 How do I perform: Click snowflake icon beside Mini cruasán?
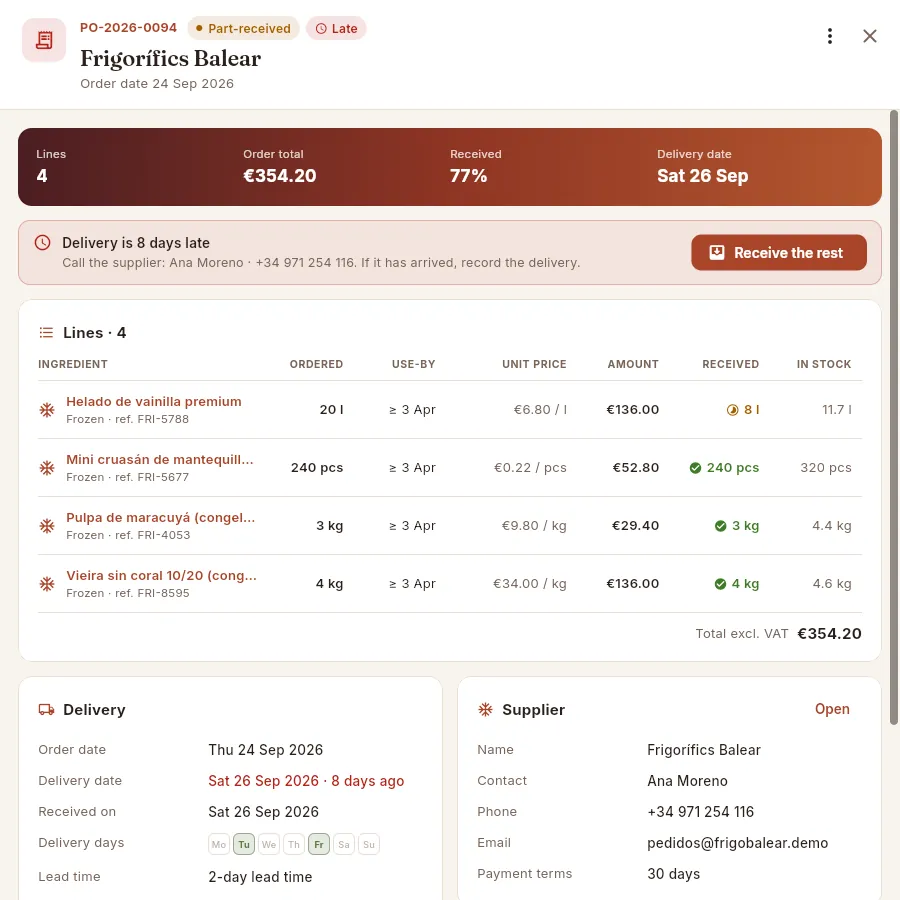tap(47, 468)
